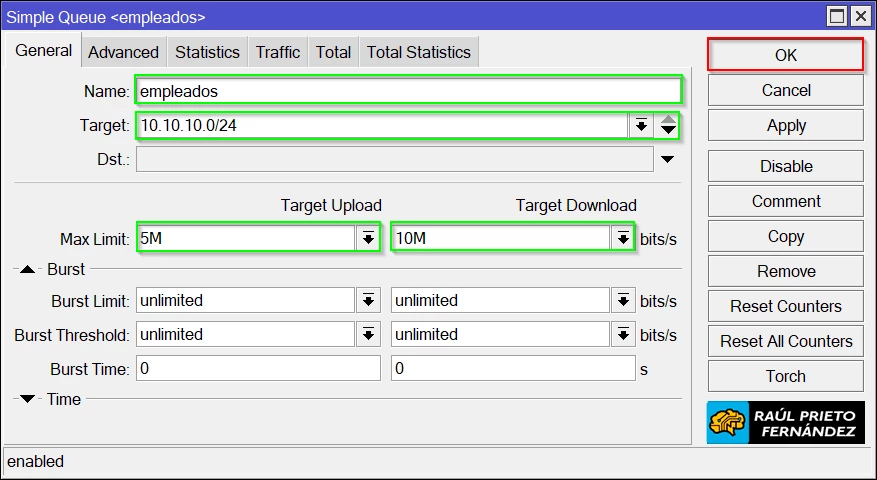The height and width of the screenshot is (480, 877).
Task: Click the Name input field
Action: (408, 91)
